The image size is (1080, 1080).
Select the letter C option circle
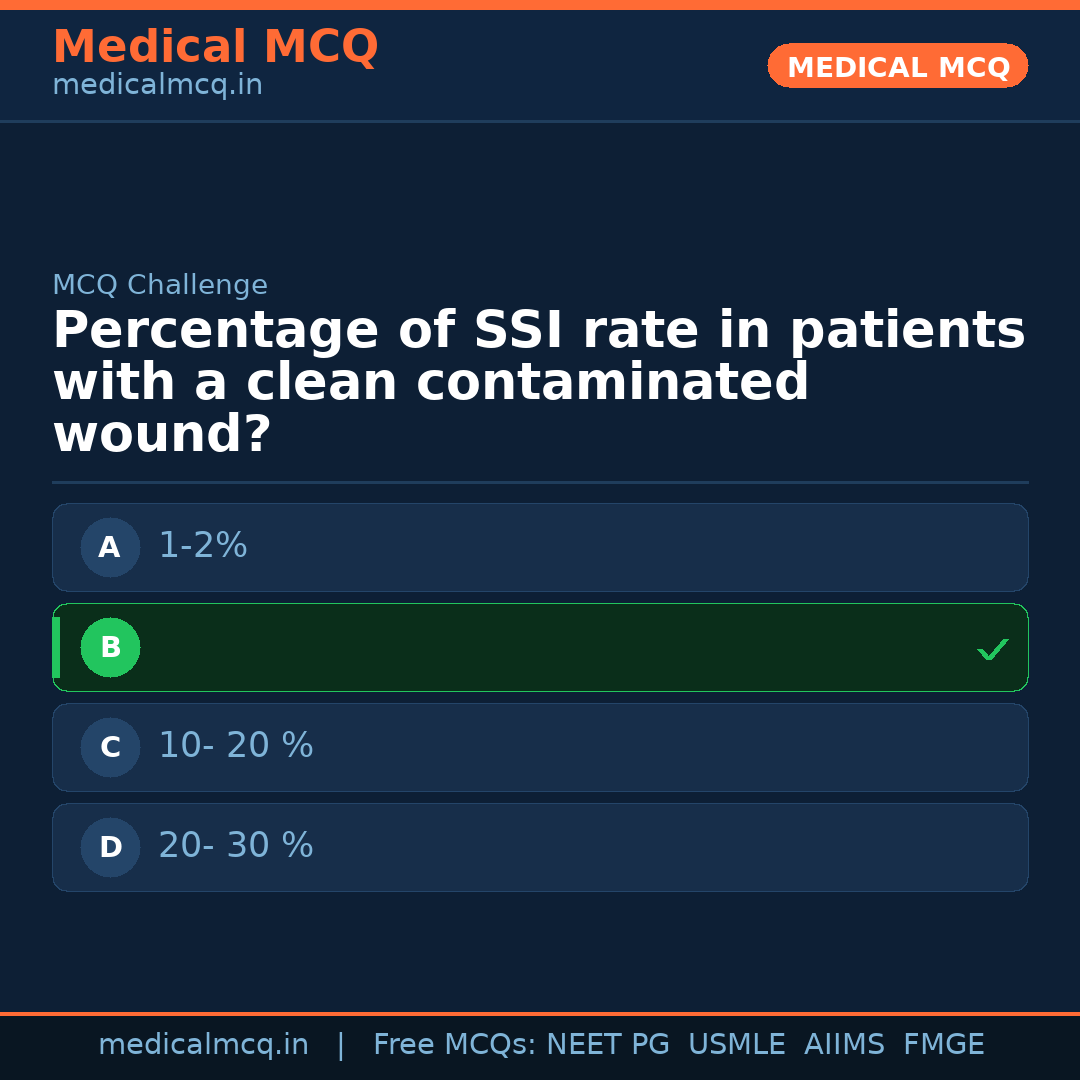[x=110, y=747]
